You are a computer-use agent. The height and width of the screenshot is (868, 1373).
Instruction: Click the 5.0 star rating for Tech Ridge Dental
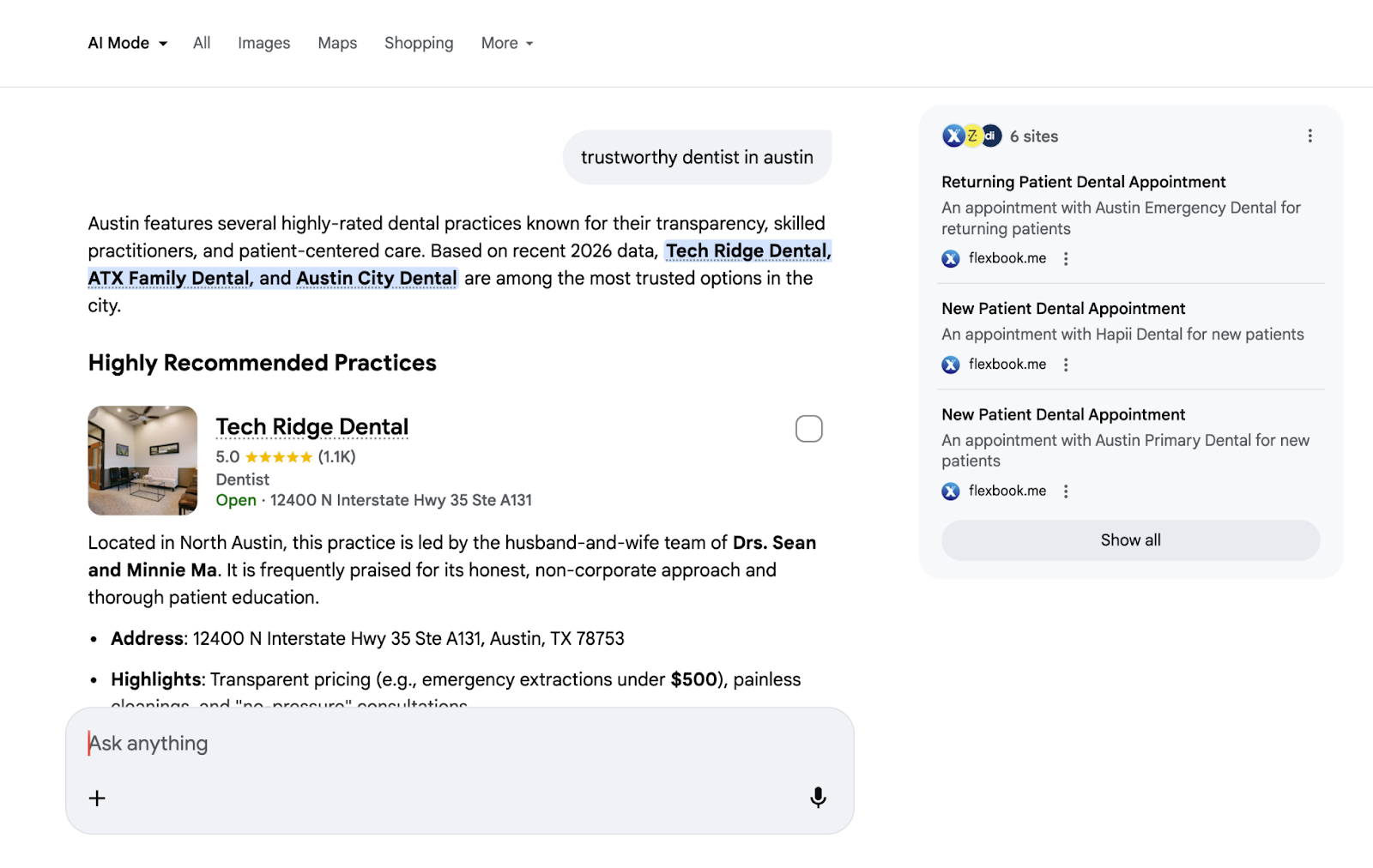pyautogui.click(x=286, y=457)
